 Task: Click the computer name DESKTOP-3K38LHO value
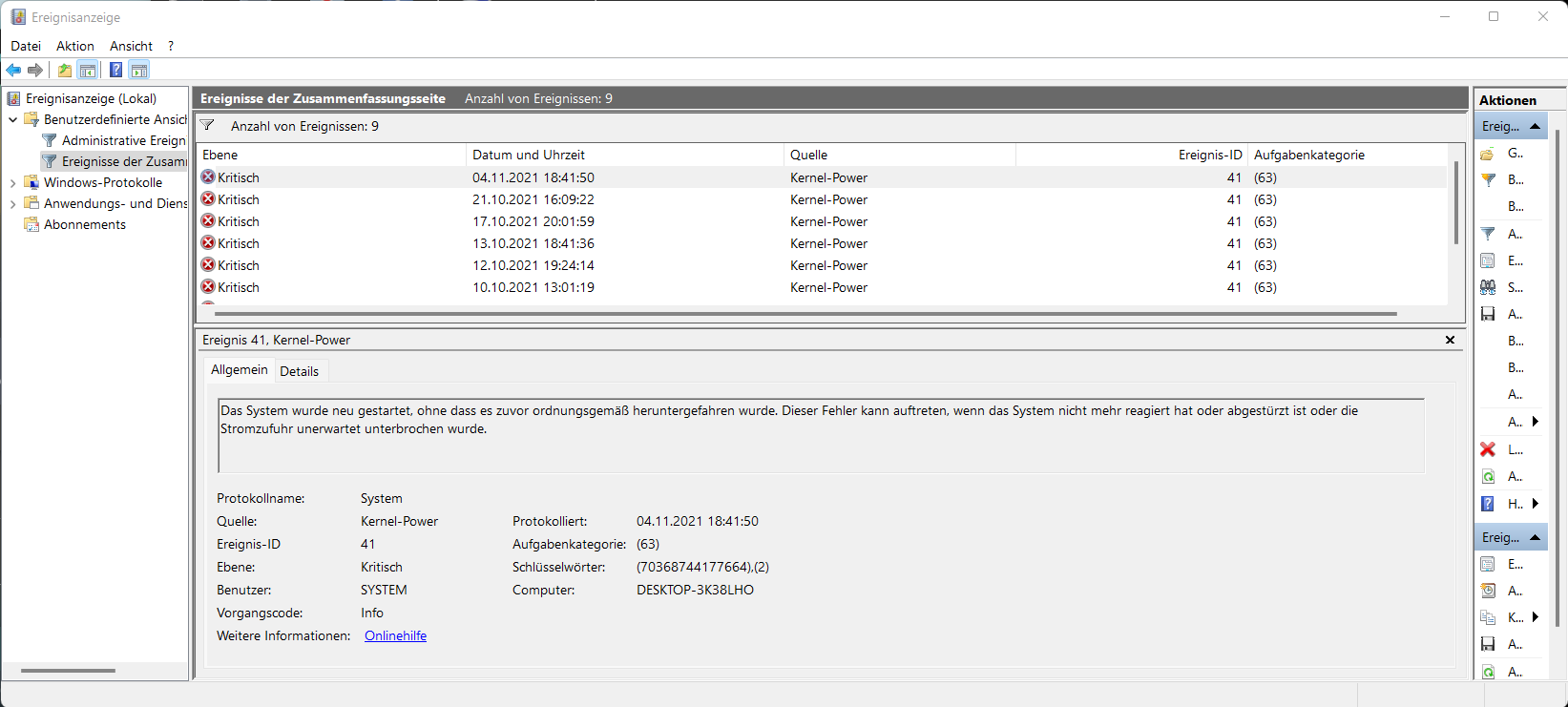(695, 590)
